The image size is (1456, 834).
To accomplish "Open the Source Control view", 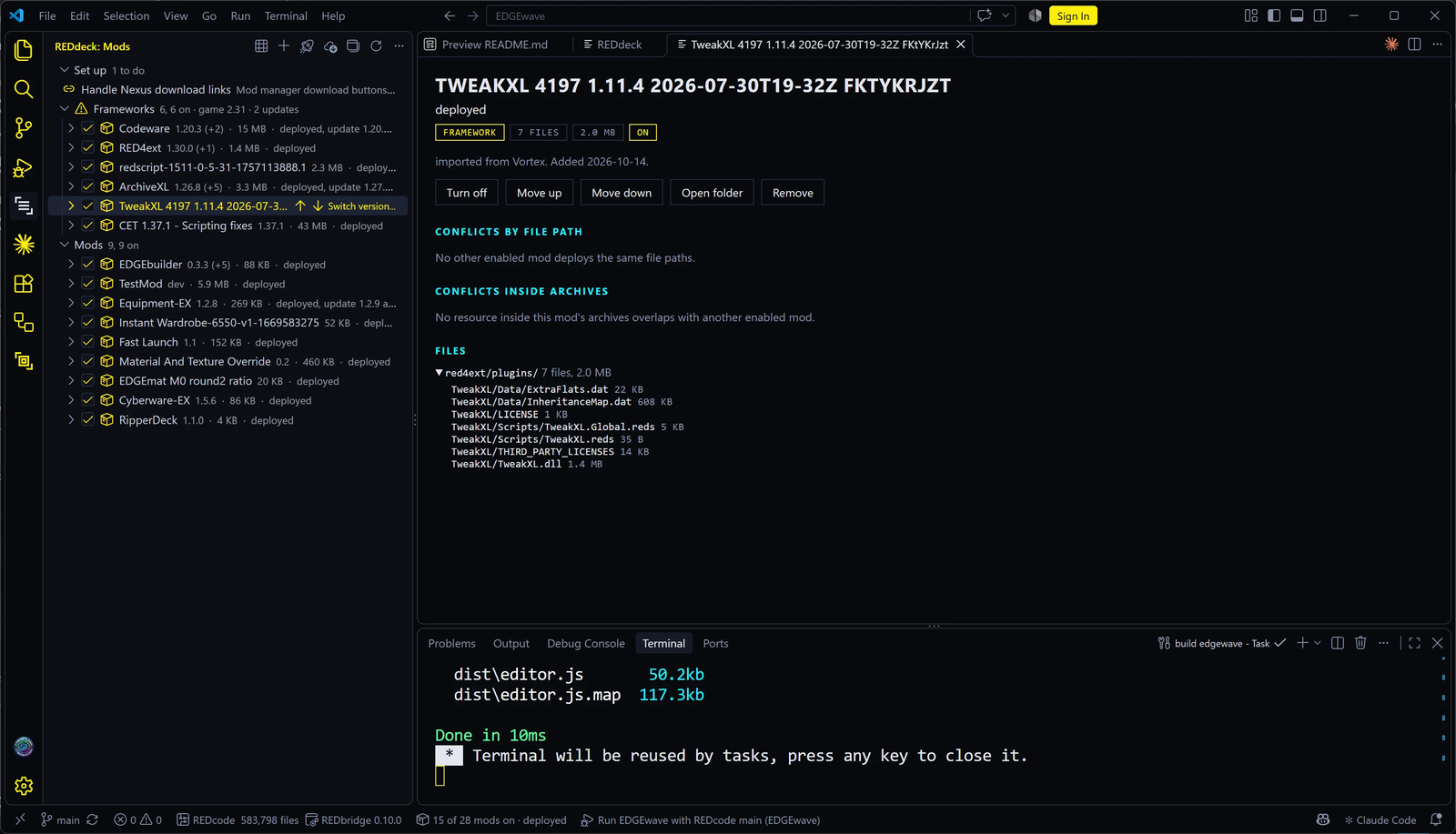I will [x=24, y=128].
